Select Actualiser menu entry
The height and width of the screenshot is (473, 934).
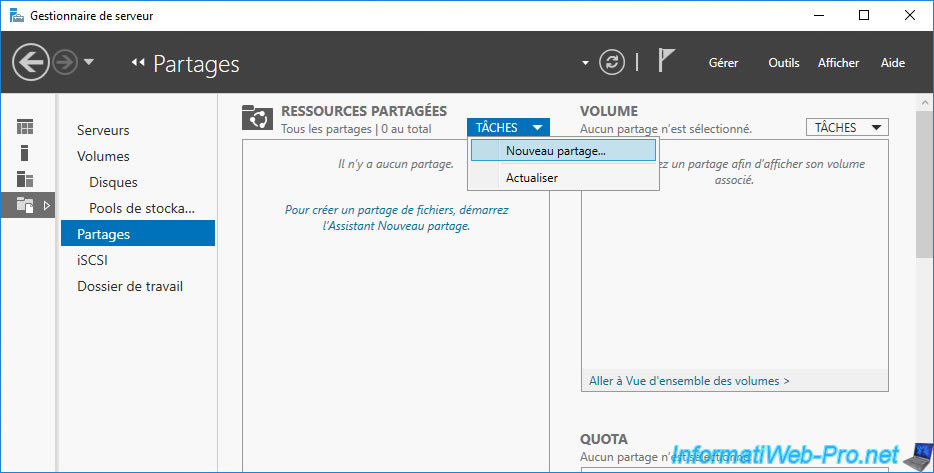tap(532, 177)
